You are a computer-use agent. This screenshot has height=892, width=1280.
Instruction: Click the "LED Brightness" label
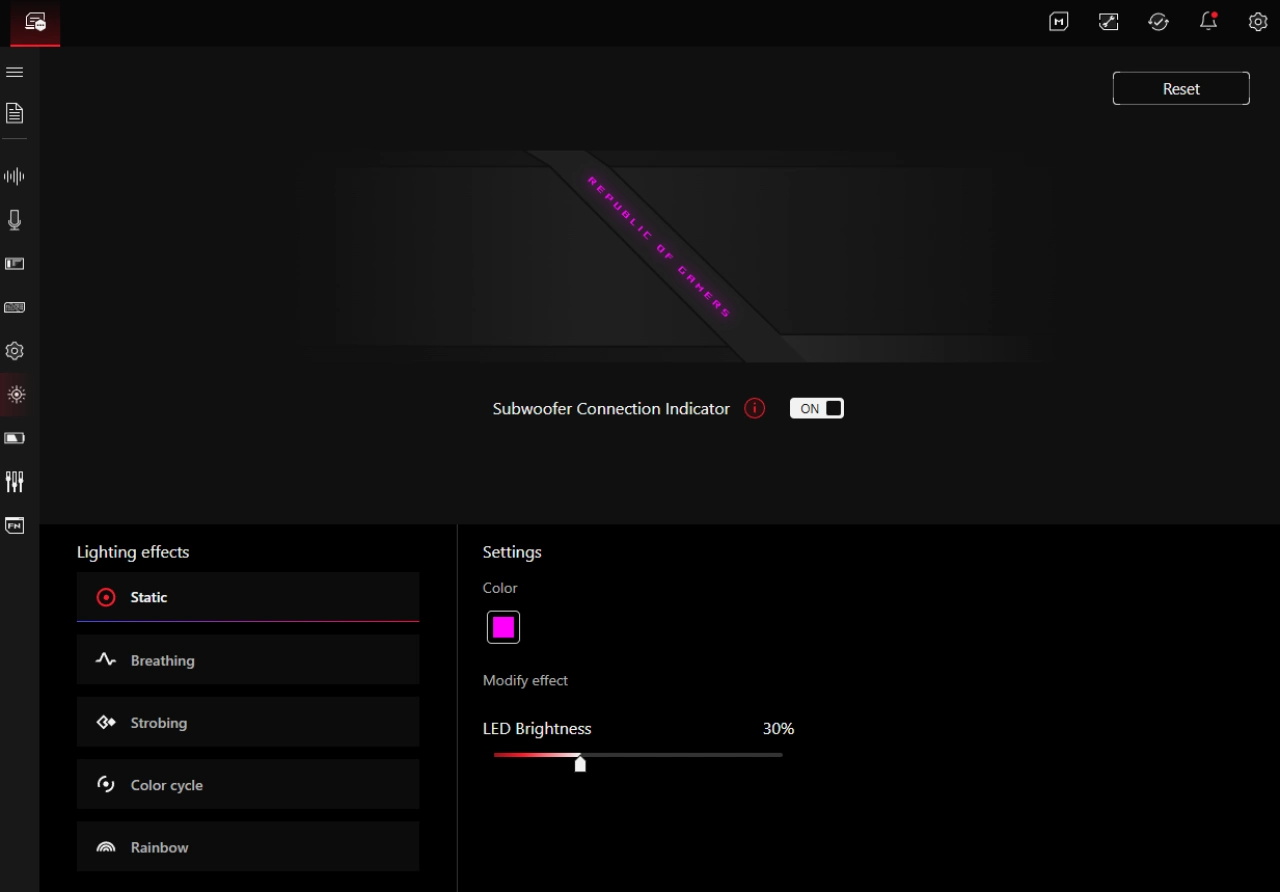[x=537, y=729]
